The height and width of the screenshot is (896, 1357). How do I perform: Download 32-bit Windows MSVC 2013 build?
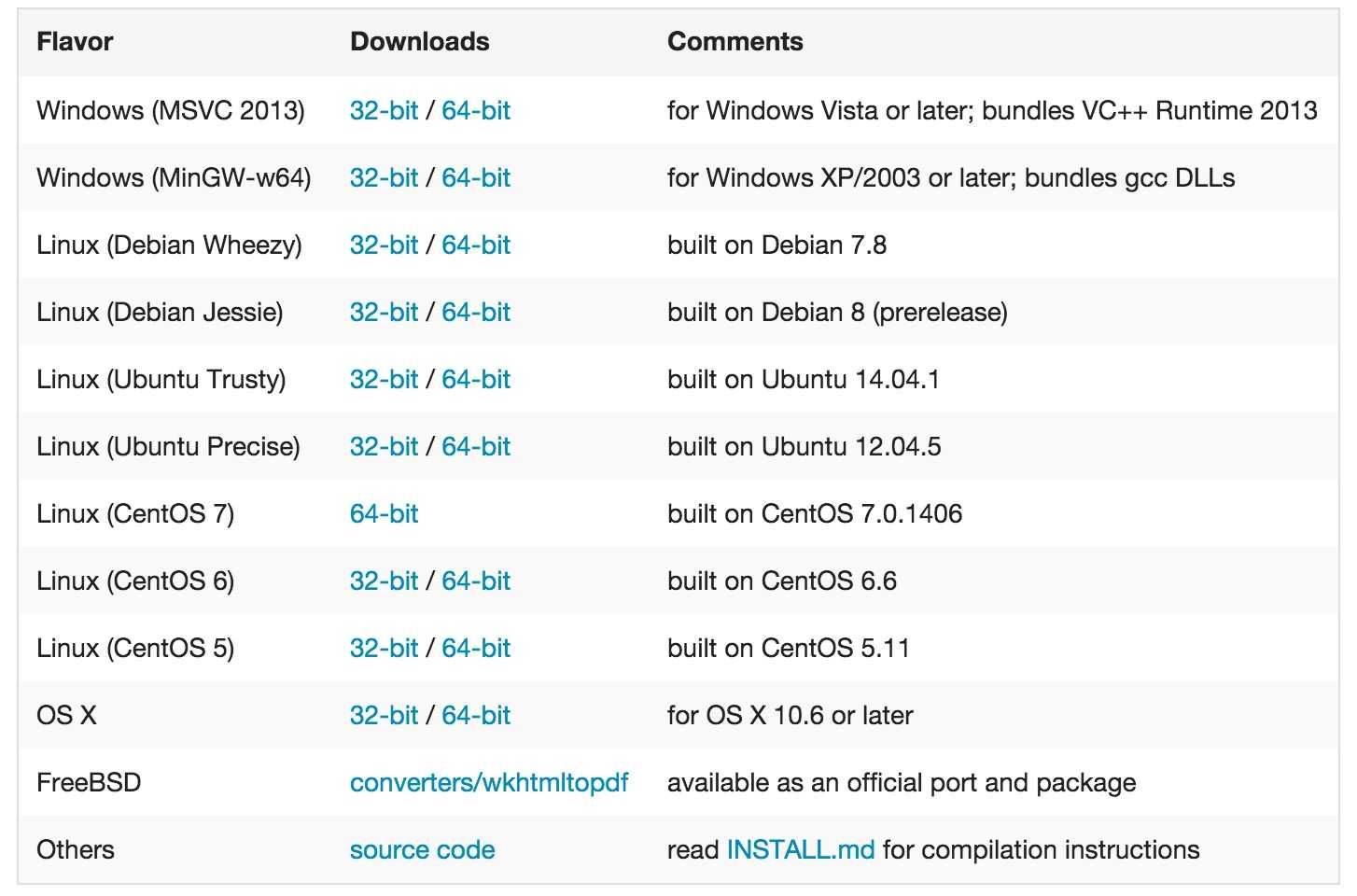click(x=384, y=110)
